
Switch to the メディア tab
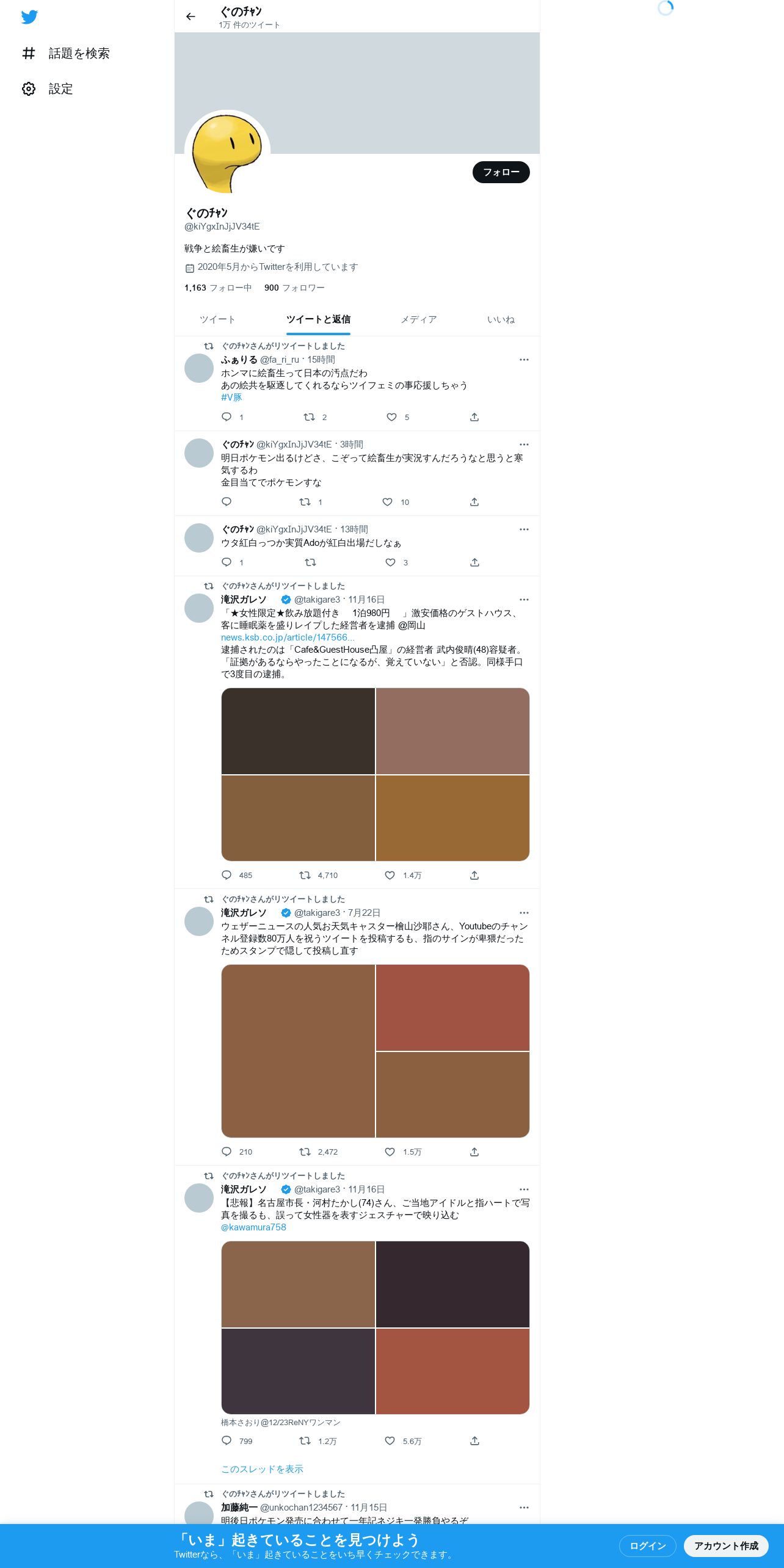point(418,319)
